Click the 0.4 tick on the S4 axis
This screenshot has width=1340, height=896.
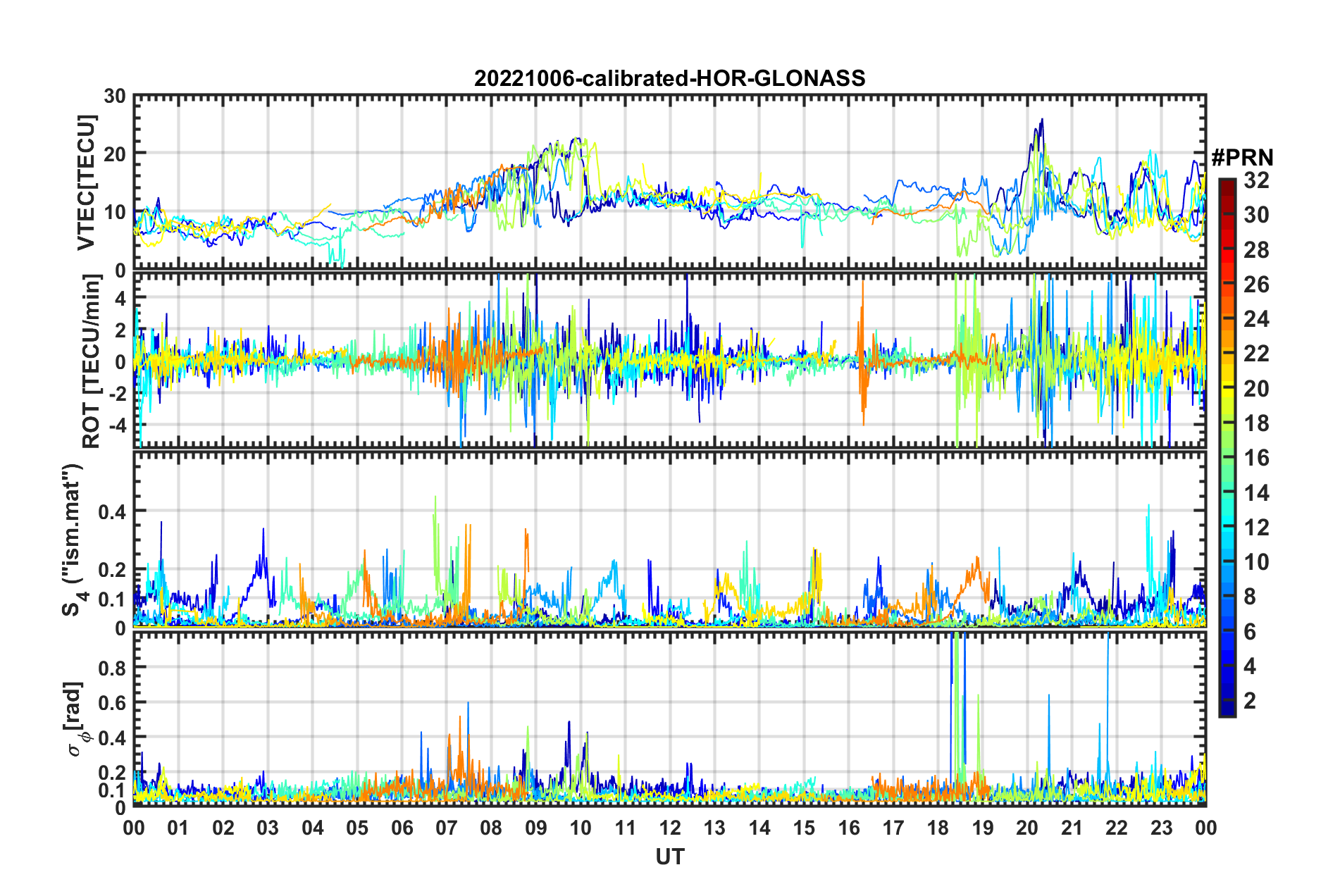click(112, 511)
